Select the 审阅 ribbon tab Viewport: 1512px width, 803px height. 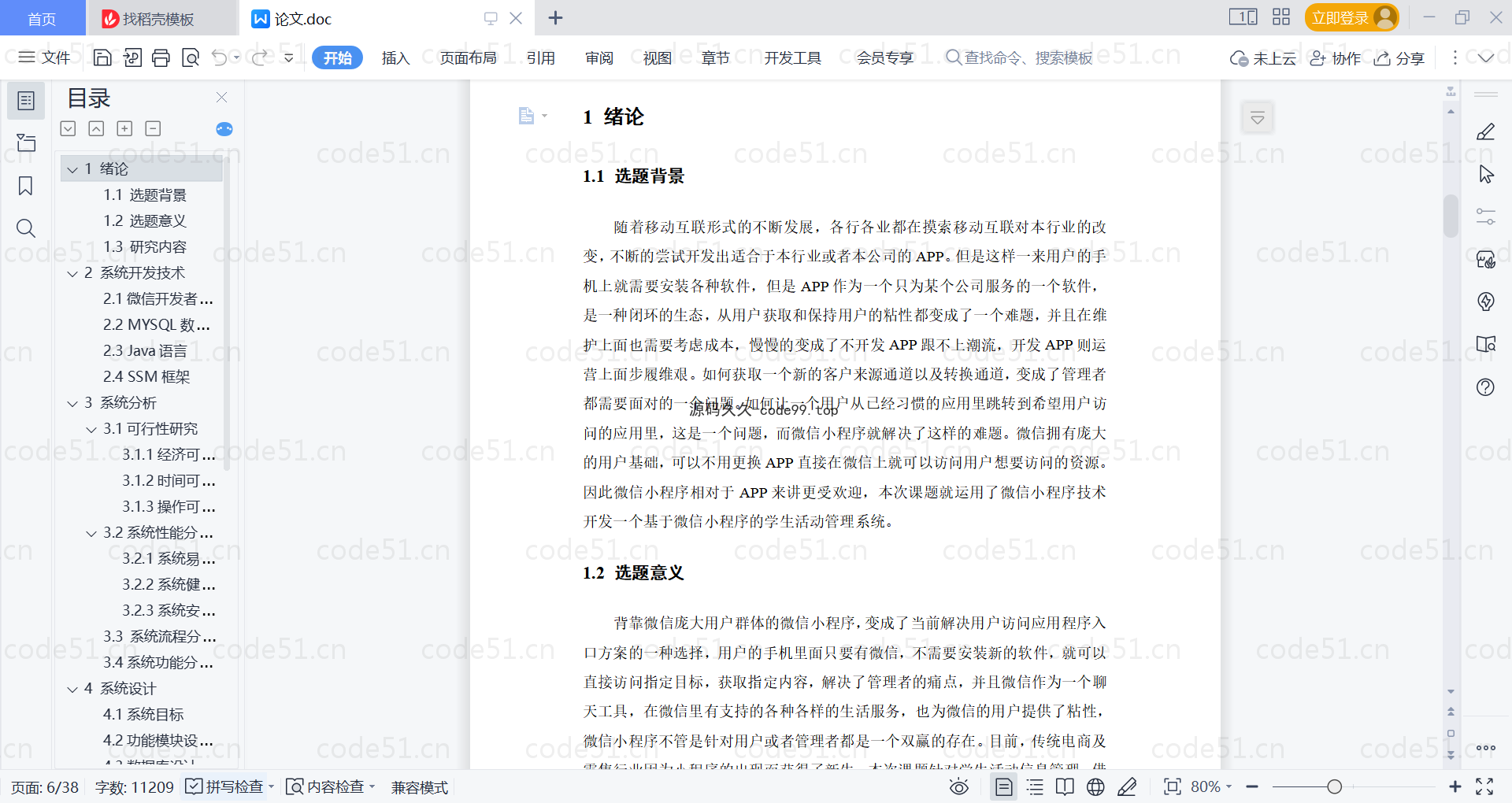point(599,57)
